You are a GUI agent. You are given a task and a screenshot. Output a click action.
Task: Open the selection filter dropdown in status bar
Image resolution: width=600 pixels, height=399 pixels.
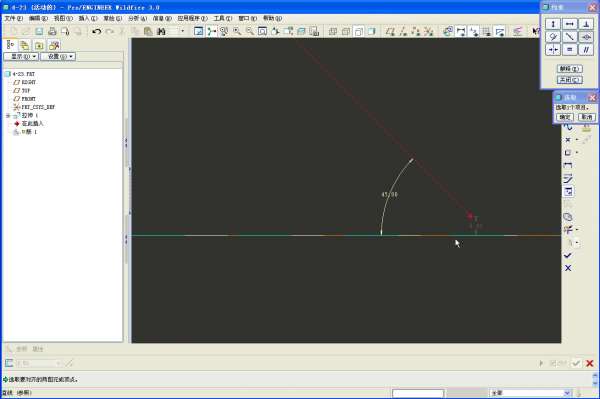[x=567, y=393]
